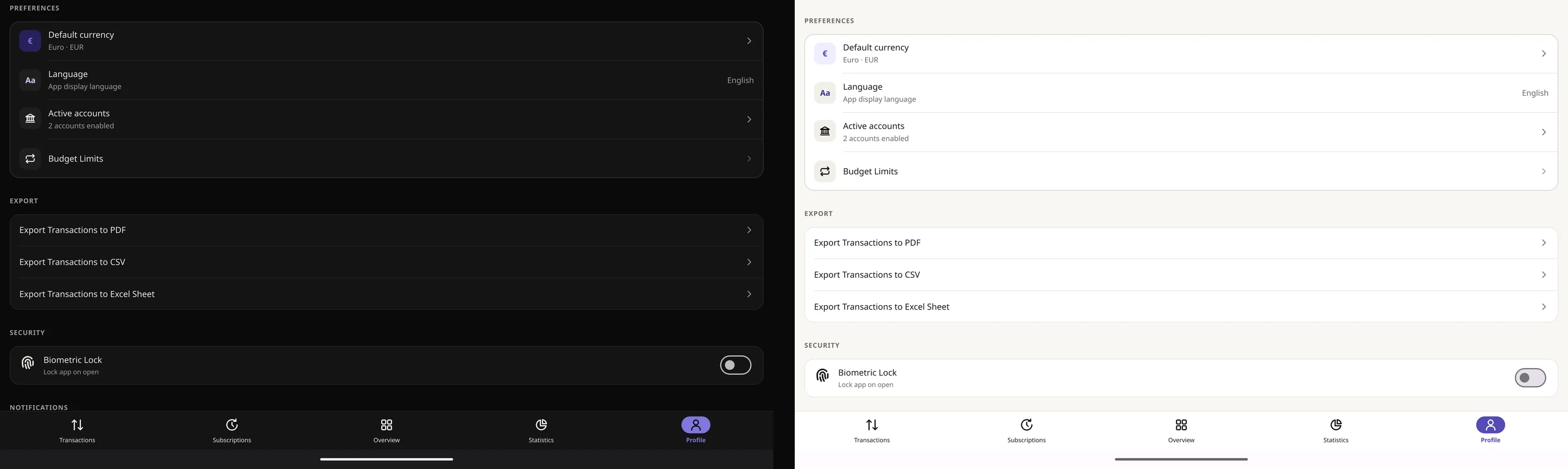The image size is (1568, 469).
Task: Click "Biometric Lock" label in dark panel
Action: tap(72, 360)
